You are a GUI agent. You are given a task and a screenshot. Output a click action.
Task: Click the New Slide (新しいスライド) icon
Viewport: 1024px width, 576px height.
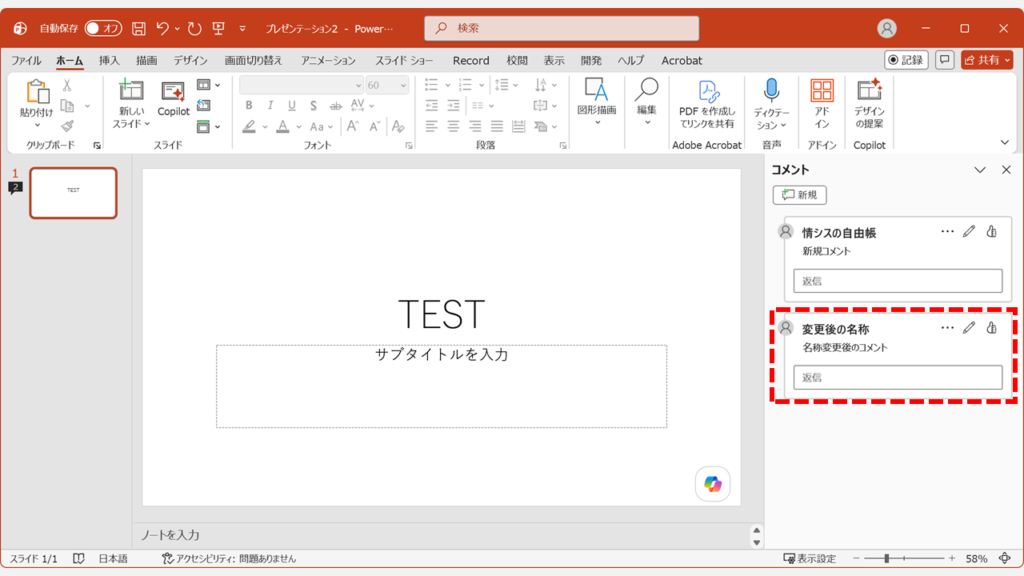click(x=131, y=90)
